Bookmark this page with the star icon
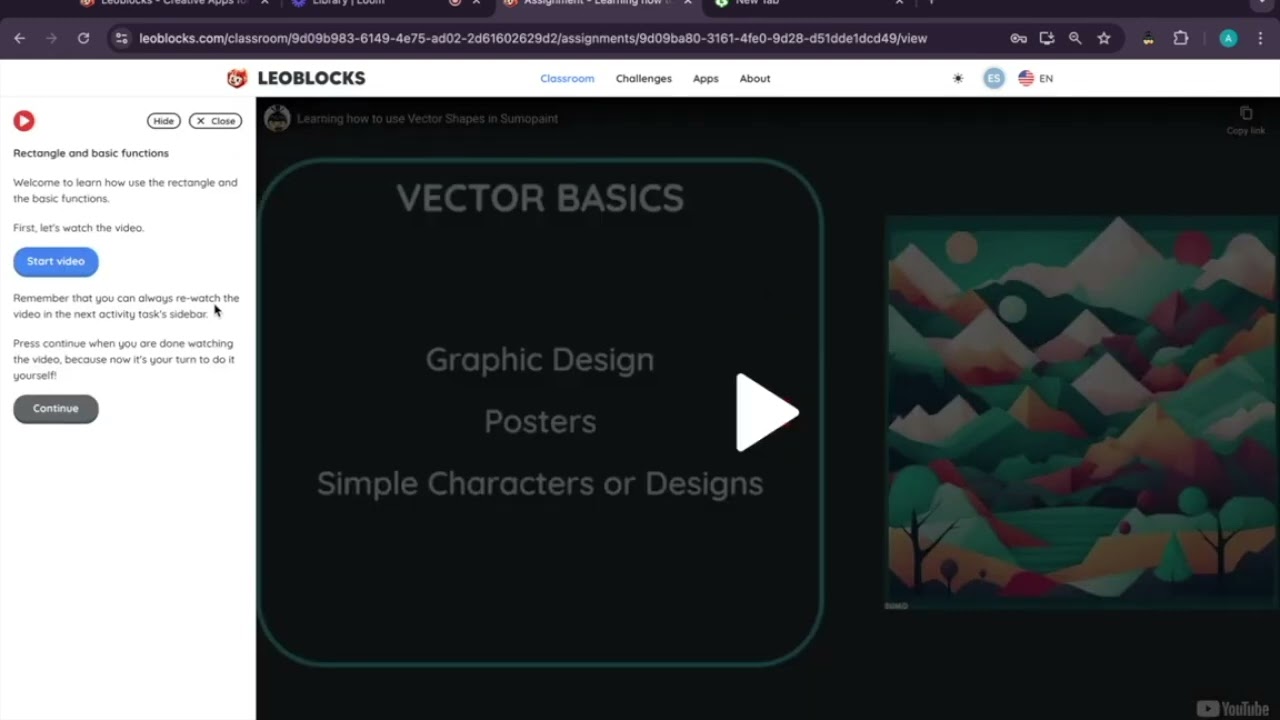 pos(1104,38)
